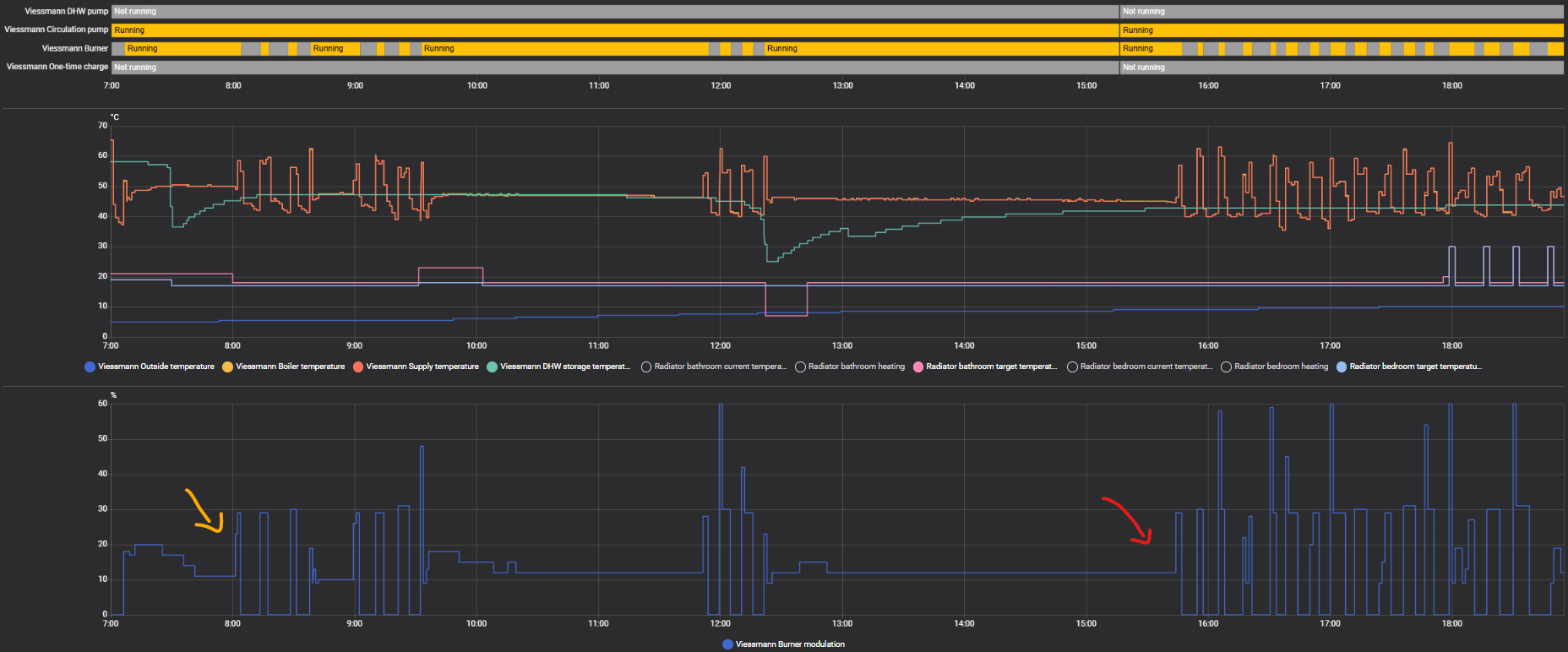Click the 60 value on modulation y-axis
The height and width of the screenshot is (652, 1568).
[102, 403]
